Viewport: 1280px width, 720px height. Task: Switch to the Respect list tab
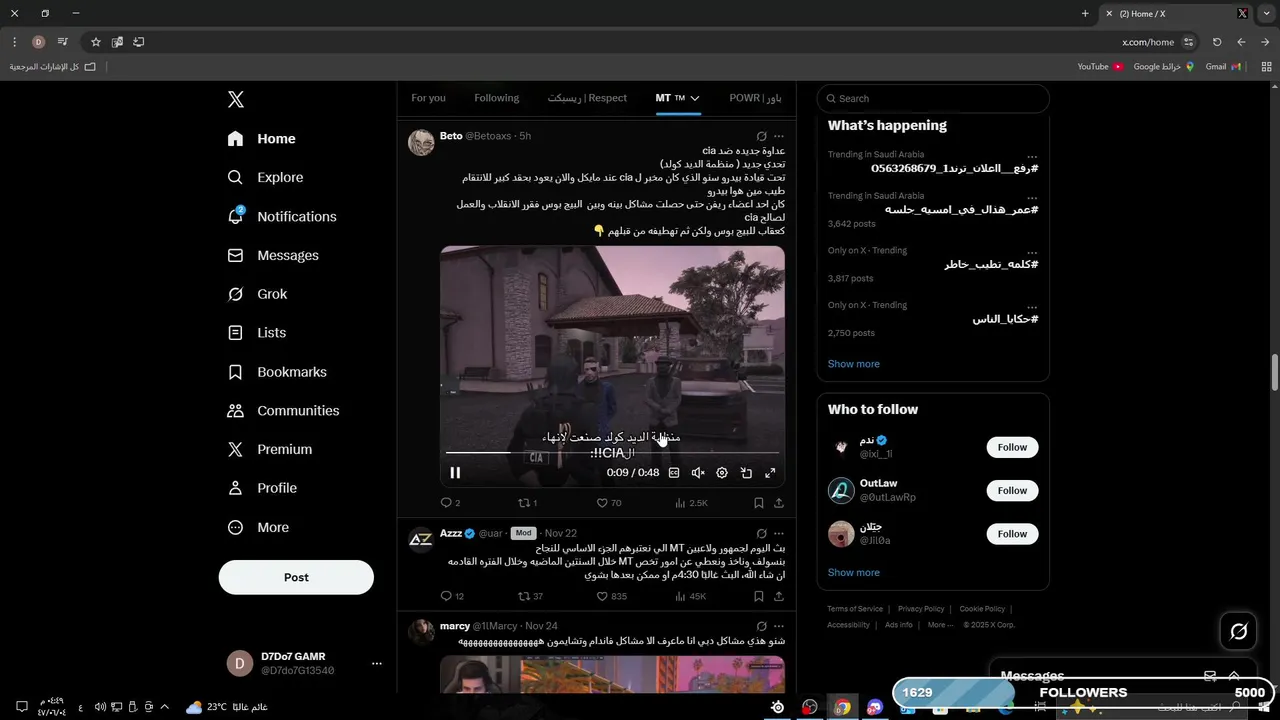click(x=587, y=98)
